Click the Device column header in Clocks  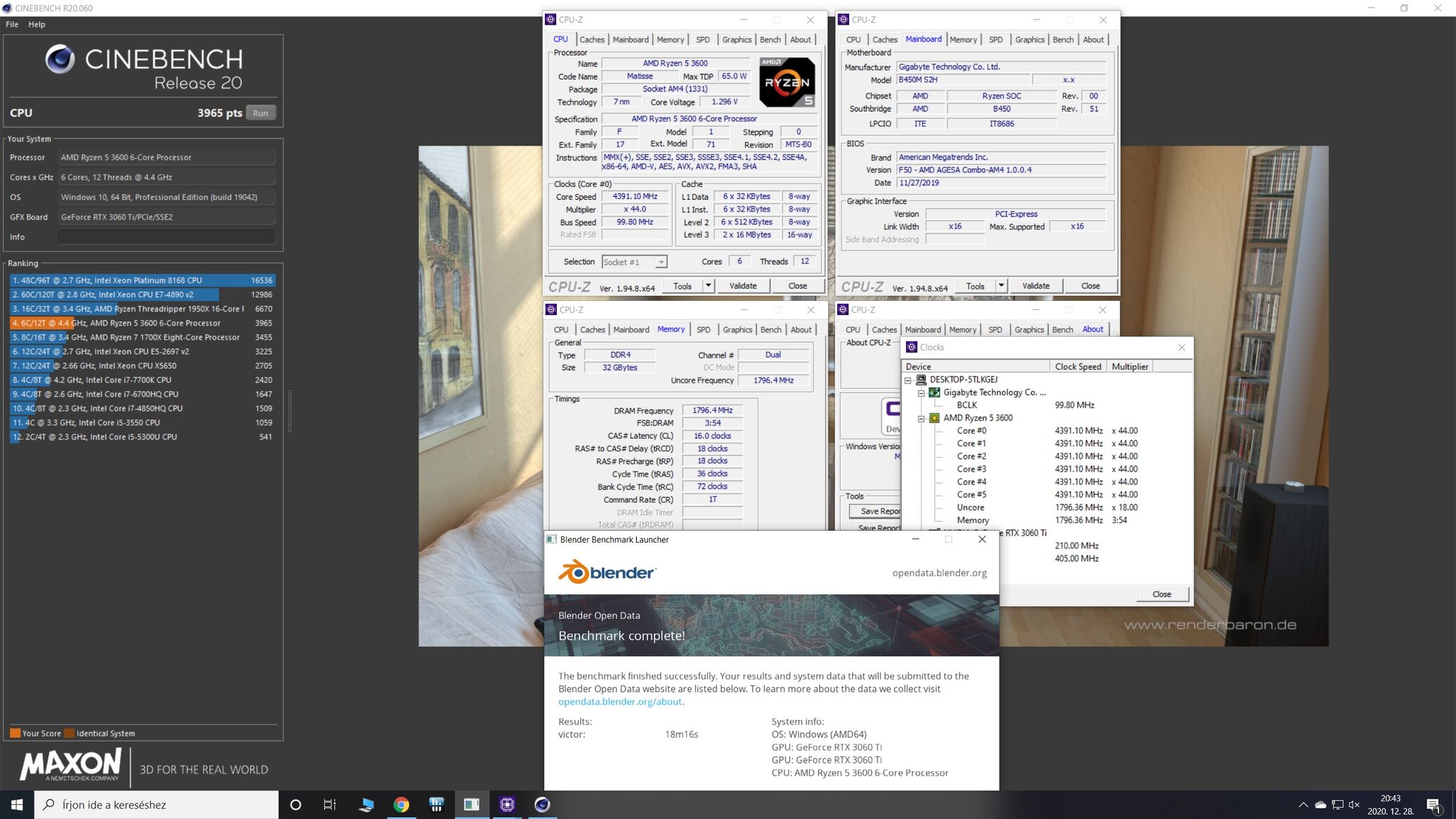[977, 366]
